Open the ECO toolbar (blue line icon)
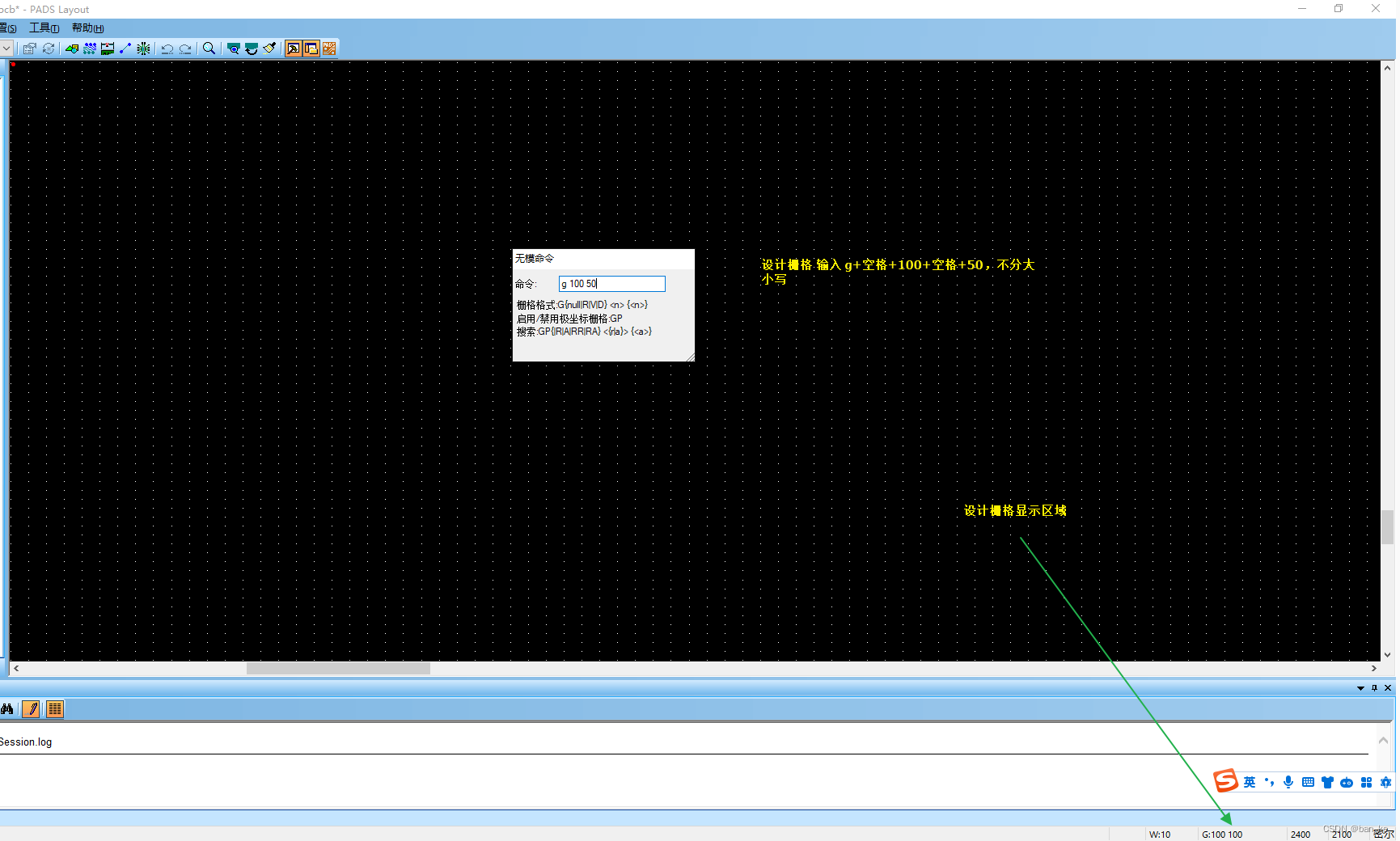The height and width of the screenshot is (841, 1400). point(125,49)
